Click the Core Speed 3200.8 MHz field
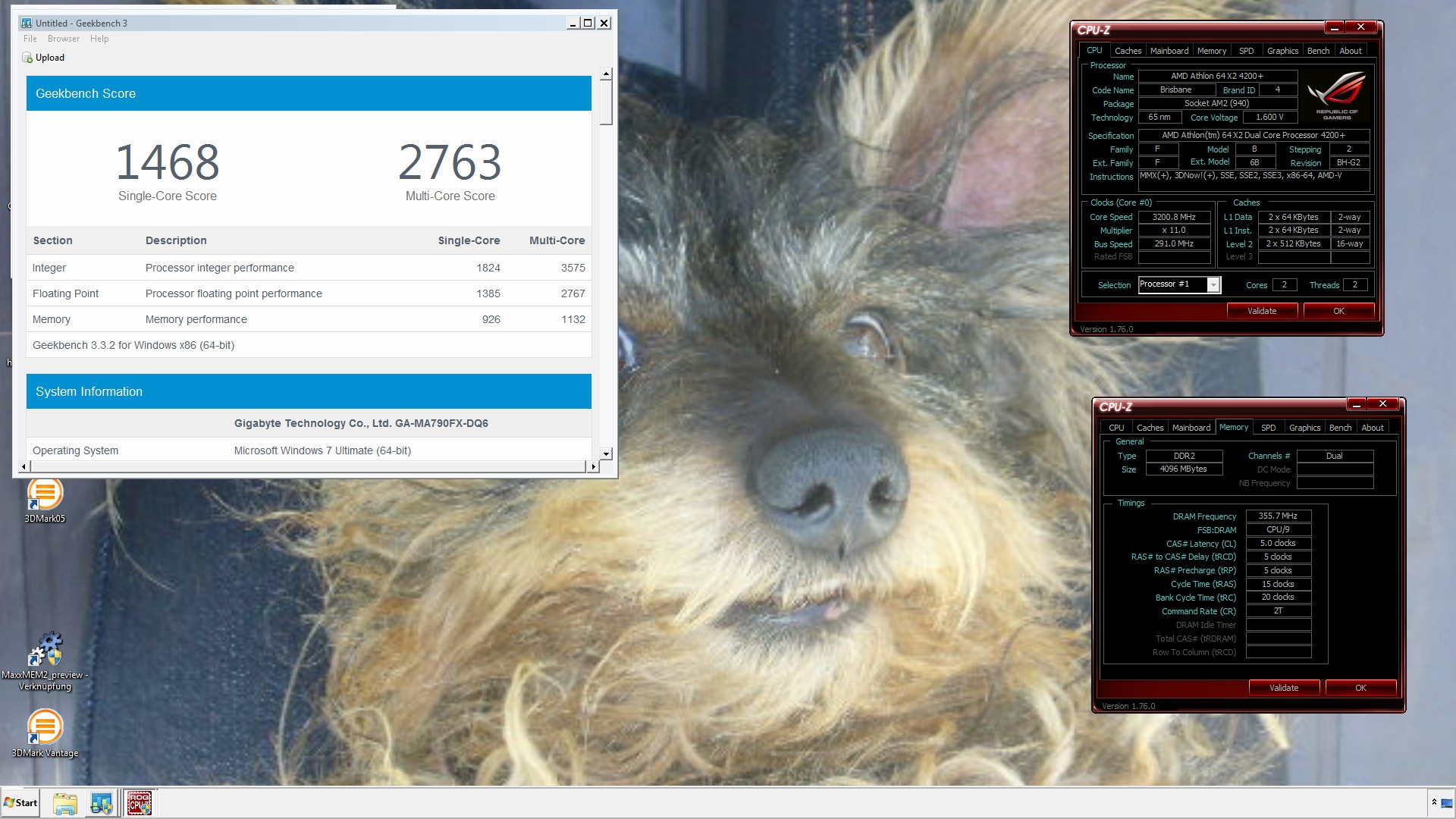The image size is (1456, 819). click(x=1174, y=217)
